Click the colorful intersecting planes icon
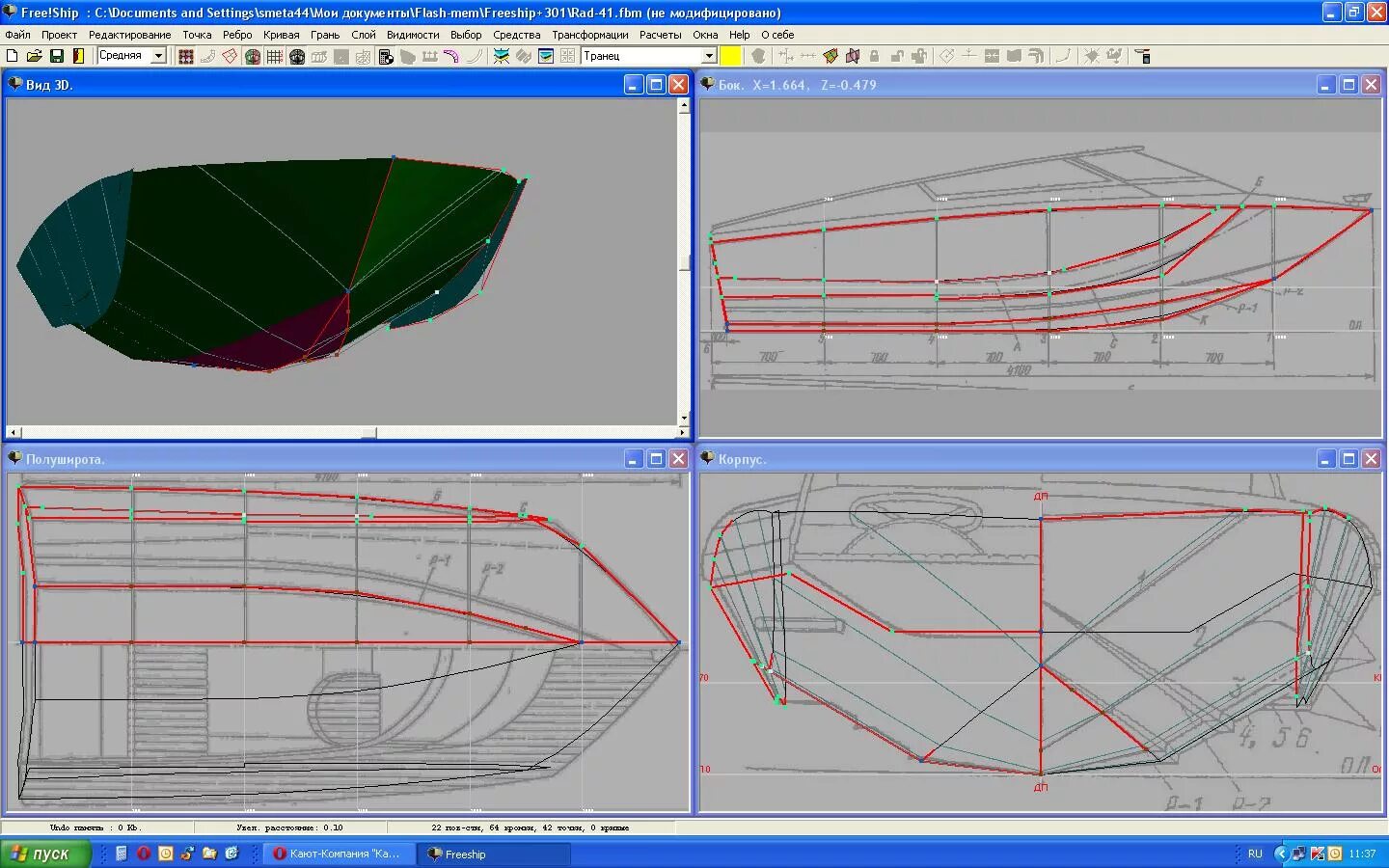1389x868 pixels. (831, 56)
